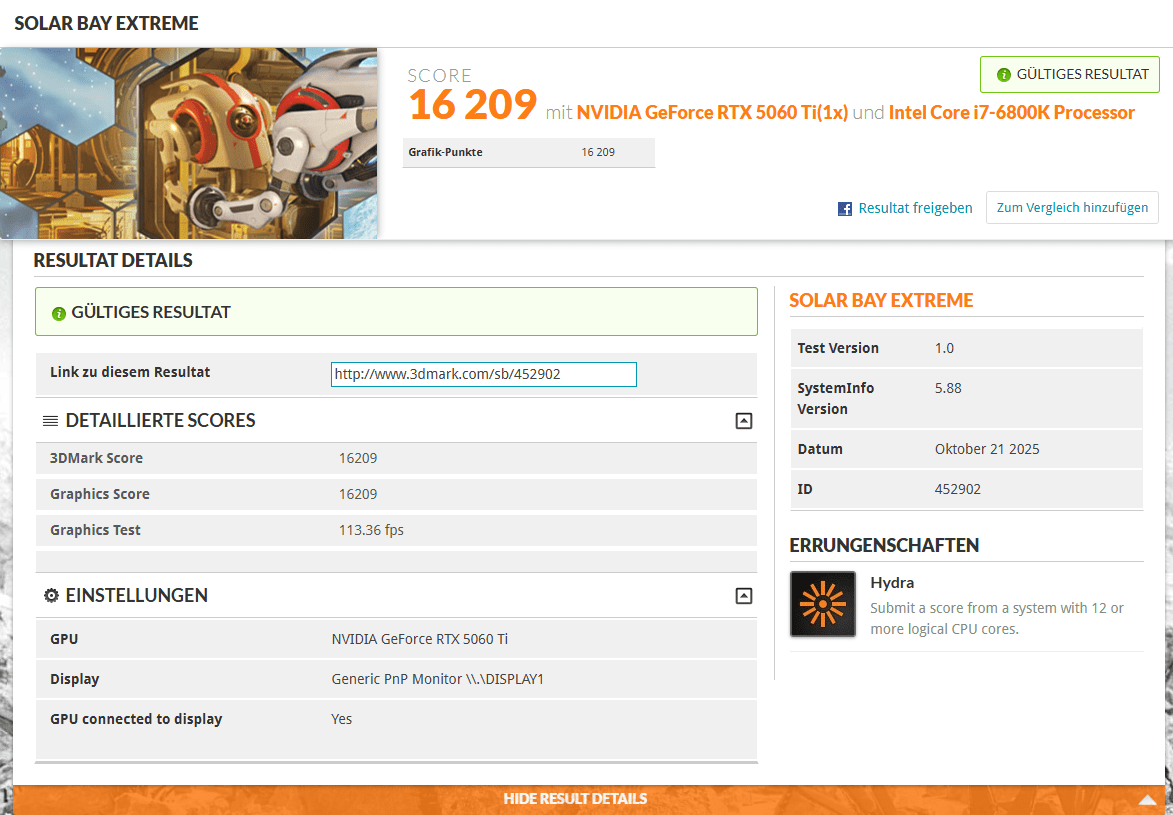This screenshot has width=1173, height=815.
Task: Click the GPU connected to display label
Action: coord(136,719)
